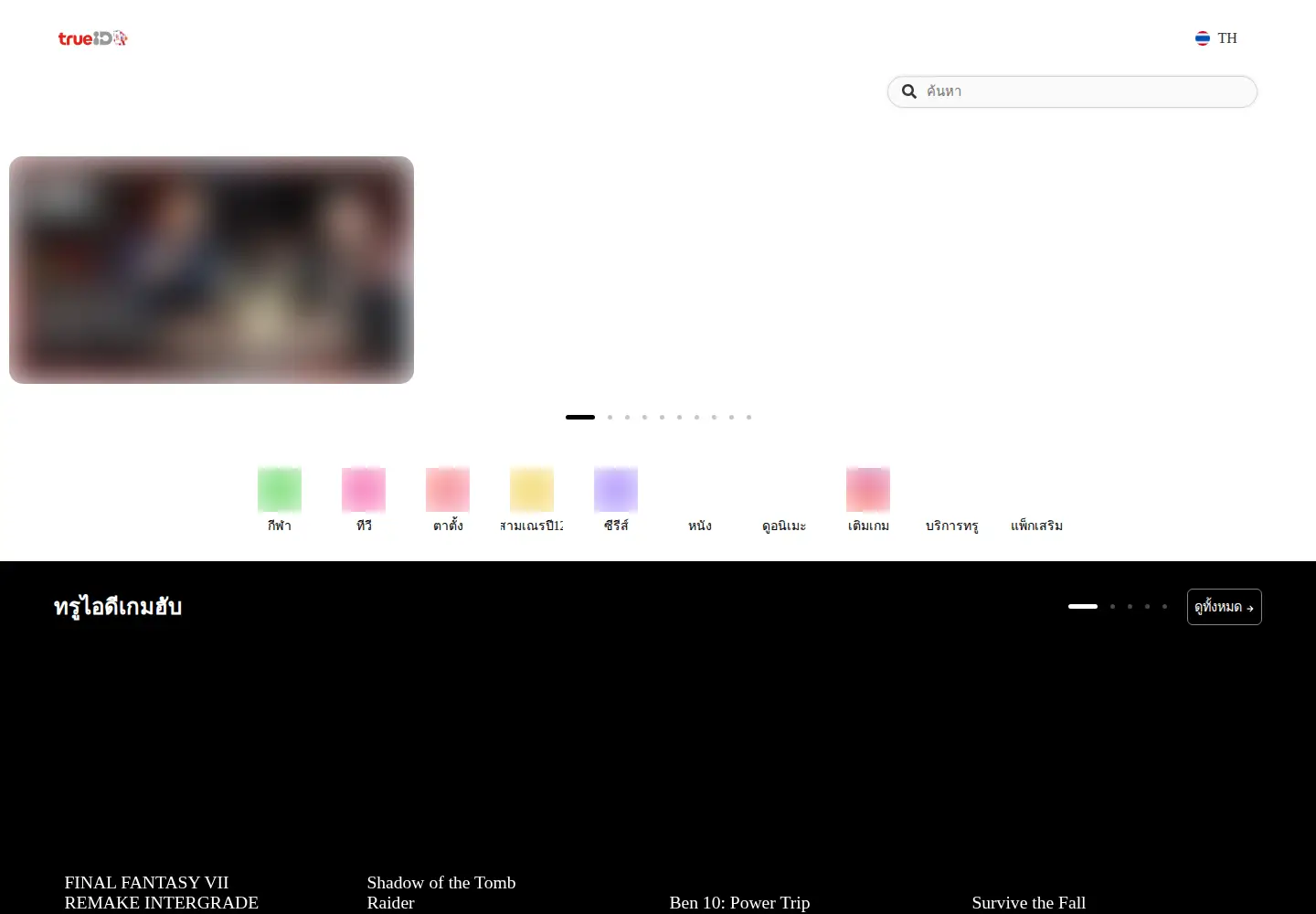The width and height of the screenshot is (1316, 914).
Task: Select the green กีฬา category icon
Action: pos(280,489)
